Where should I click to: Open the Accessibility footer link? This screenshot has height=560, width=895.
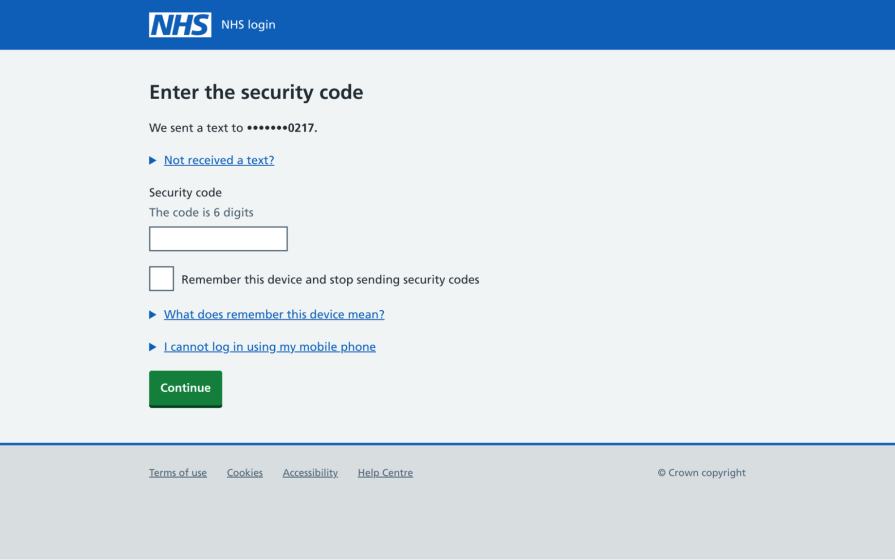[310, 473]
